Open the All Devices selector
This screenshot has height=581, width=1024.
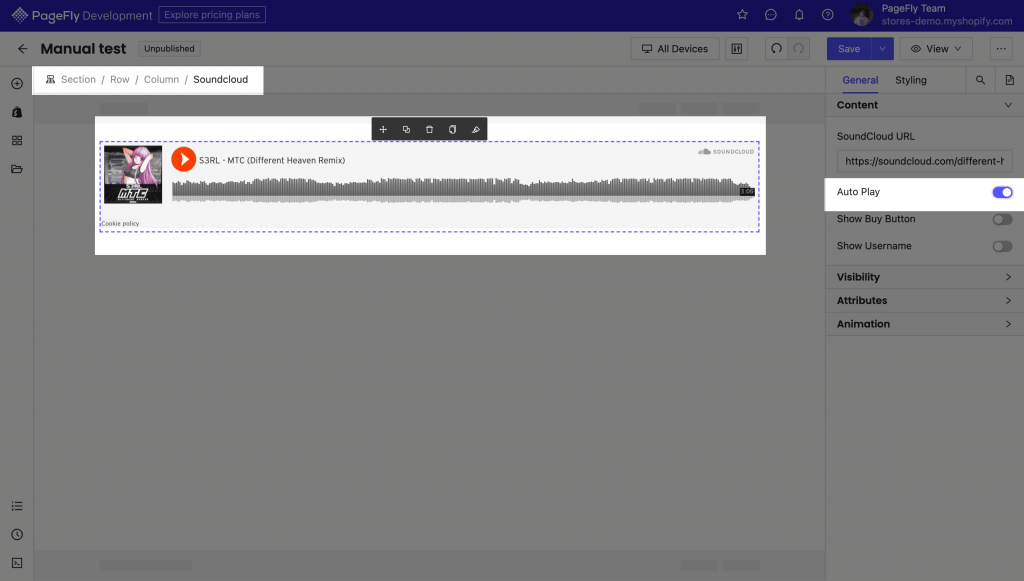pos(675,49)
